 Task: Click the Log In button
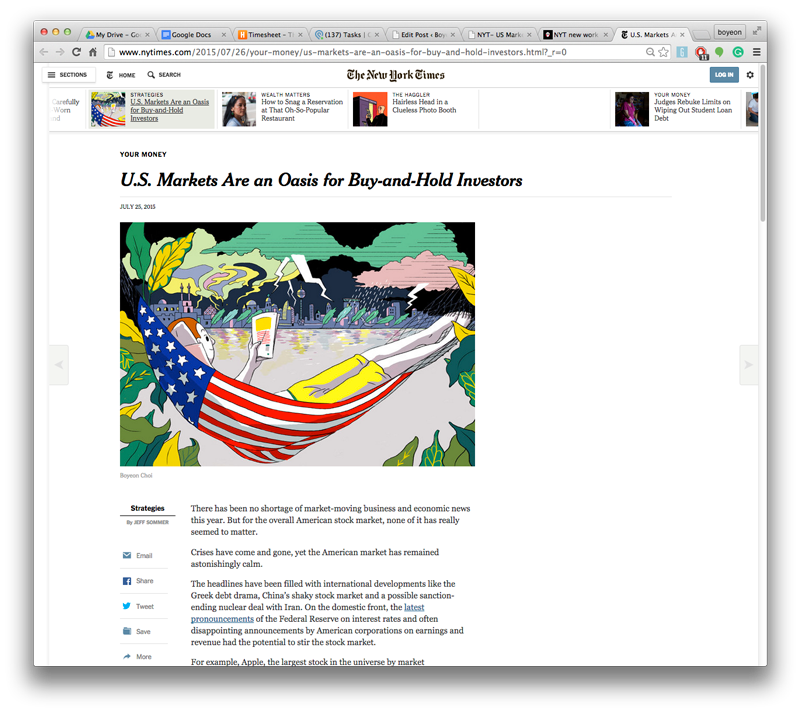[724, 75]
